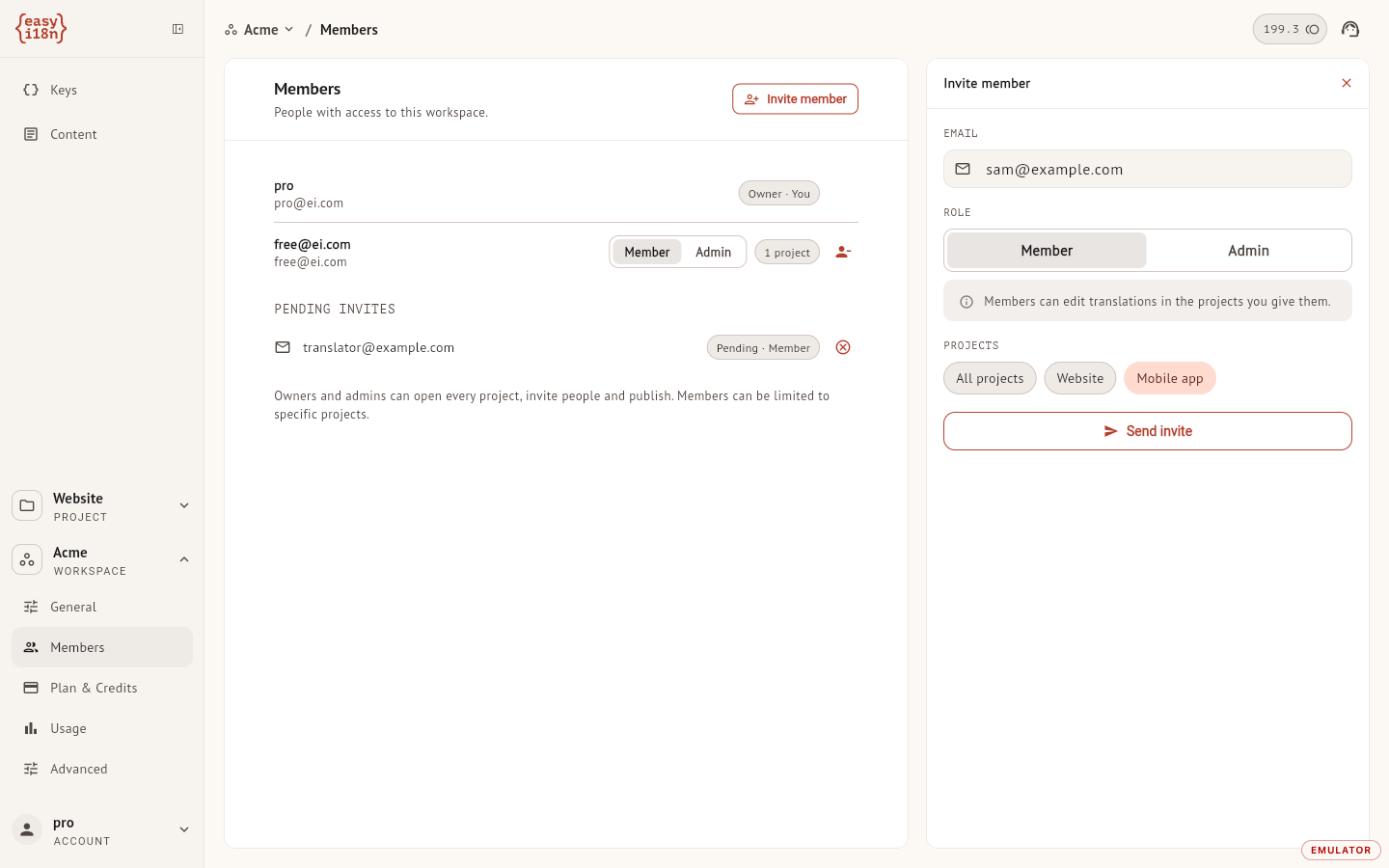This screenshot has height=868, width=1389.
Task: Click the Website project folder icon
Action: (x=27, y=505)
